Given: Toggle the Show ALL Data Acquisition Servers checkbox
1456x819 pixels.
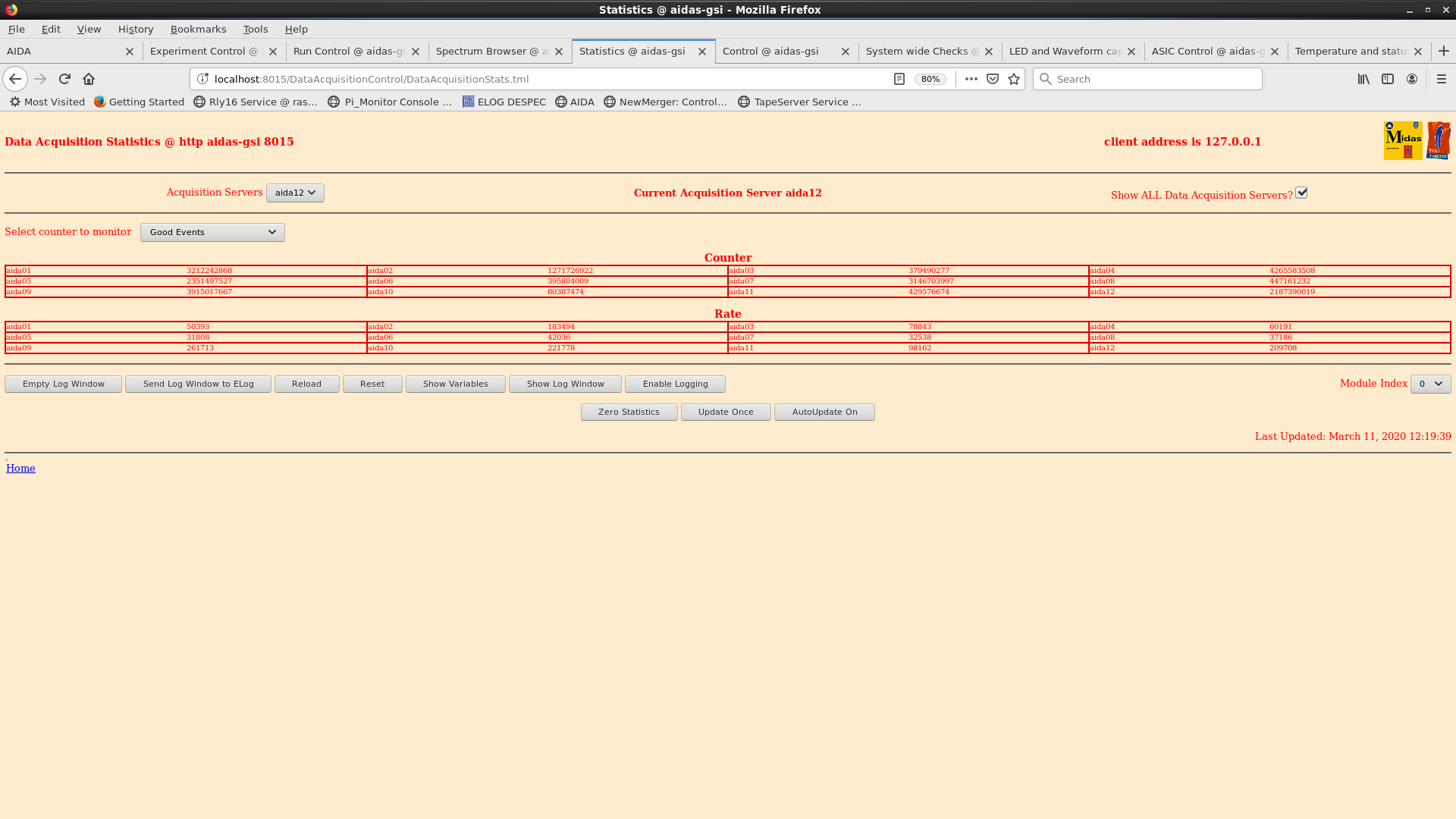Looking at the screenshot, I should [x=1301, y=193].
